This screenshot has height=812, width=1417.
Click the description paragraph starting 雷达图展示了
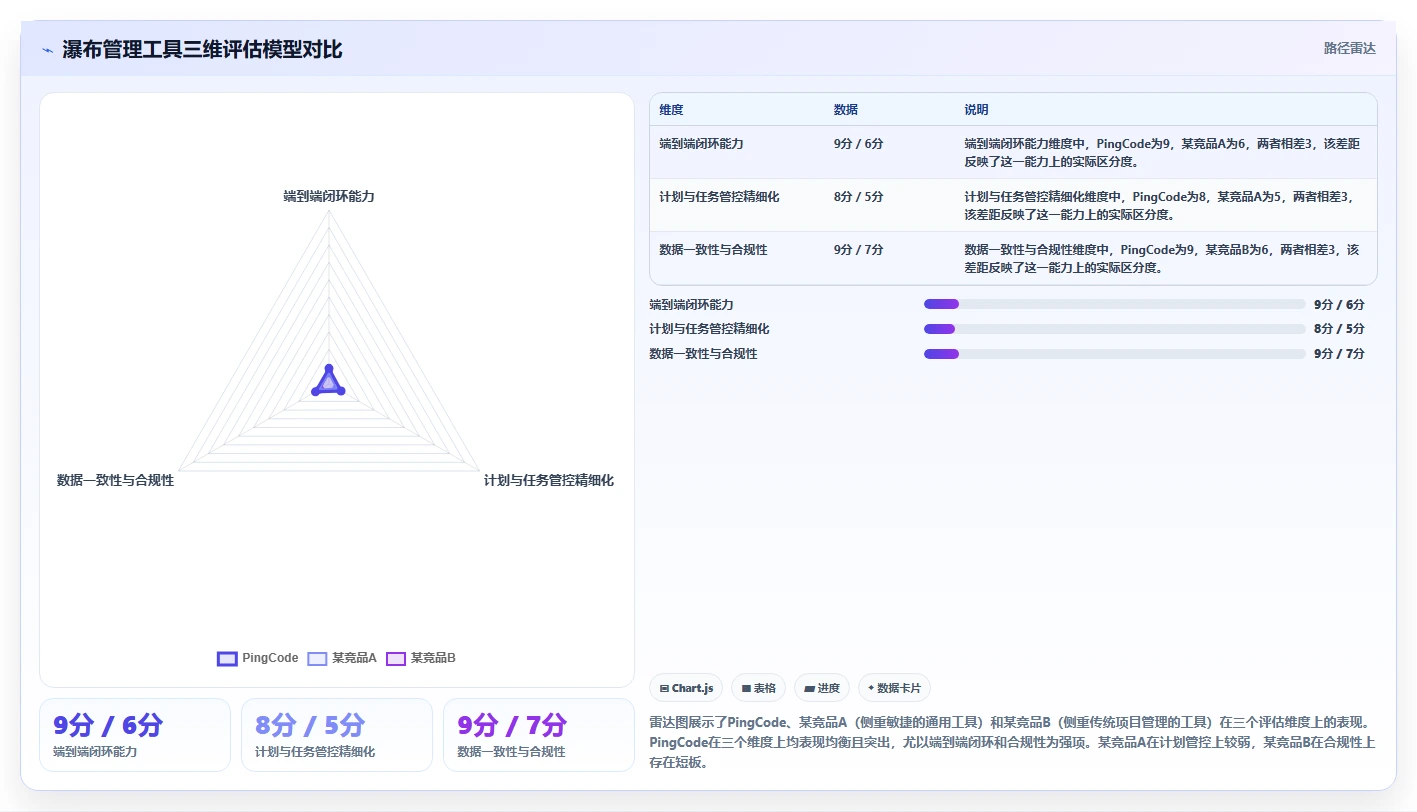click(1013, 742)
